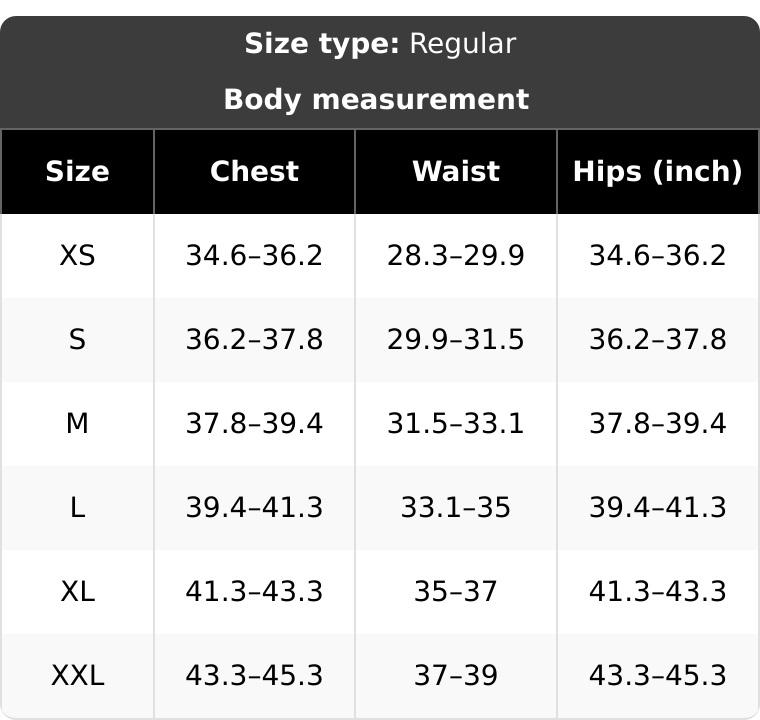This screenshot has width=760, height=720.
Task: Click the Body measurement title
Action: 376,100
